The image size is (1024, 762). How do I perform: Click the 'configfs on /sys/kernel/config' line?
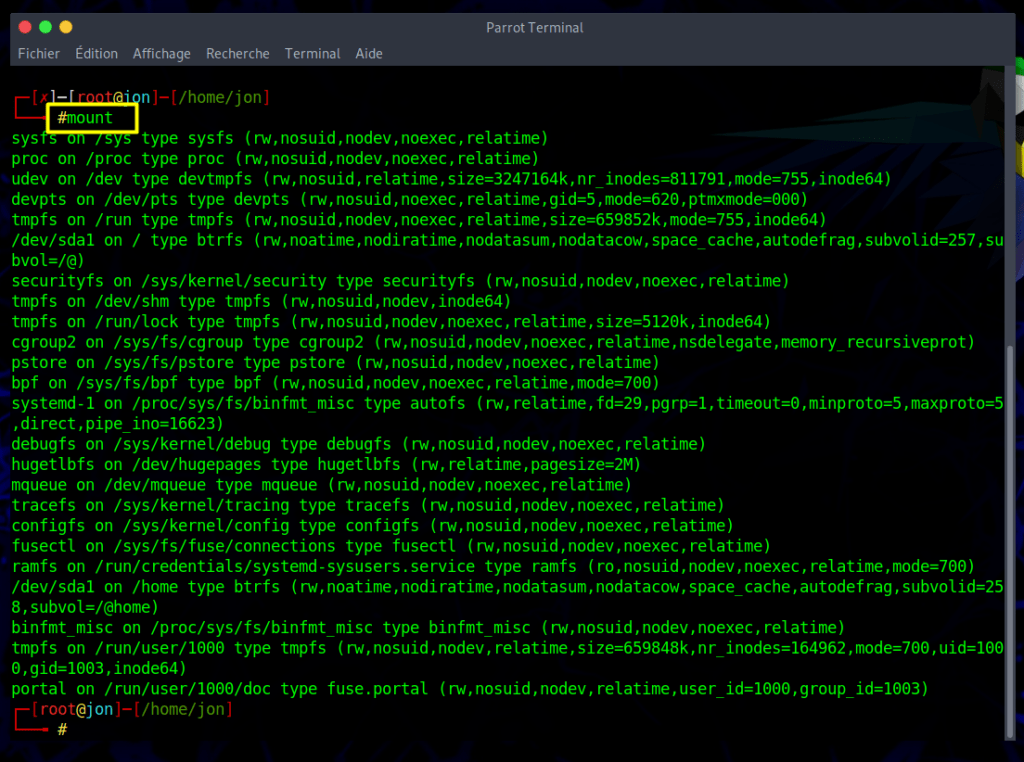click(372, 526)
